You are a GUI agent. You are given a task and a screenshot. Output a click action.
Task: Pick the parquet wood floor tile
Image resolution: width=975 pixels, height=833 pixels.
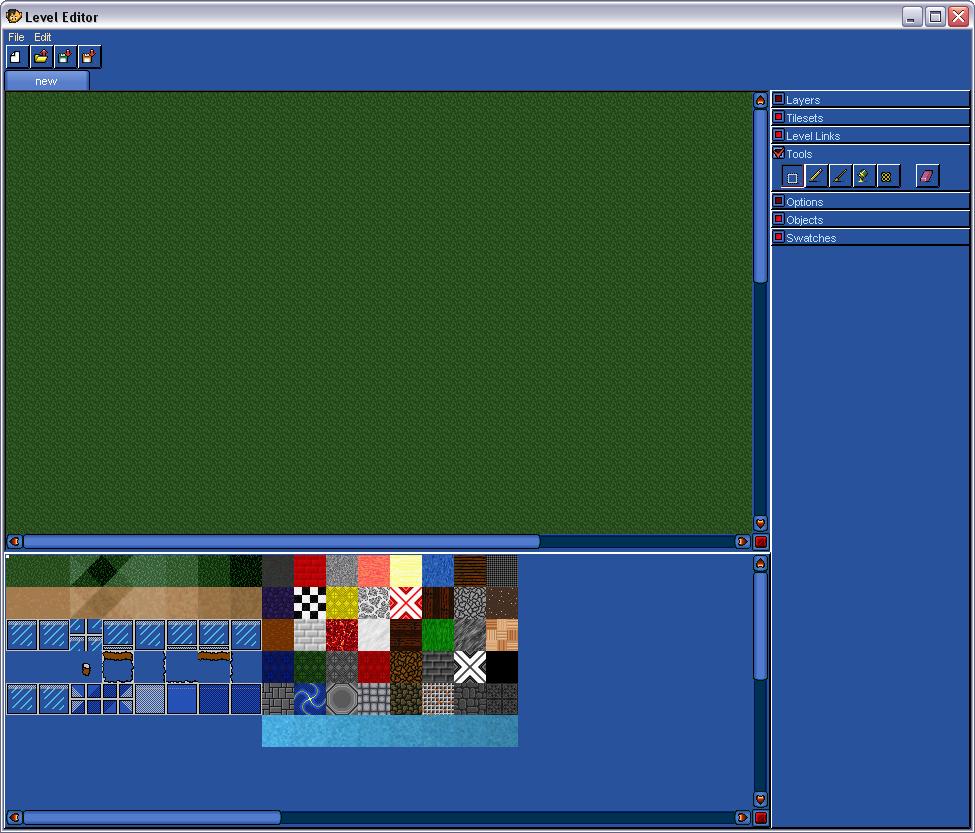(x=502, y=635)
